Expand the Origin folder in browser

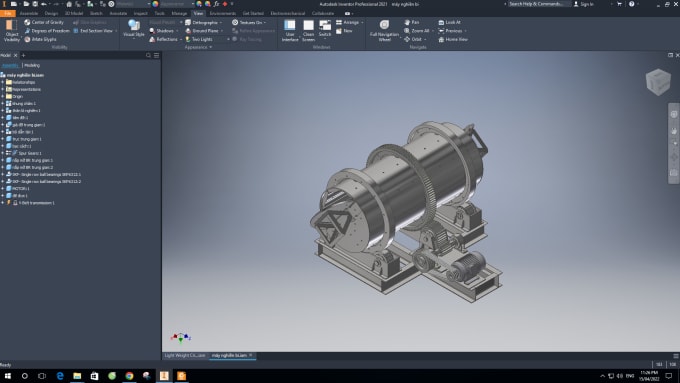pos(3,96)
